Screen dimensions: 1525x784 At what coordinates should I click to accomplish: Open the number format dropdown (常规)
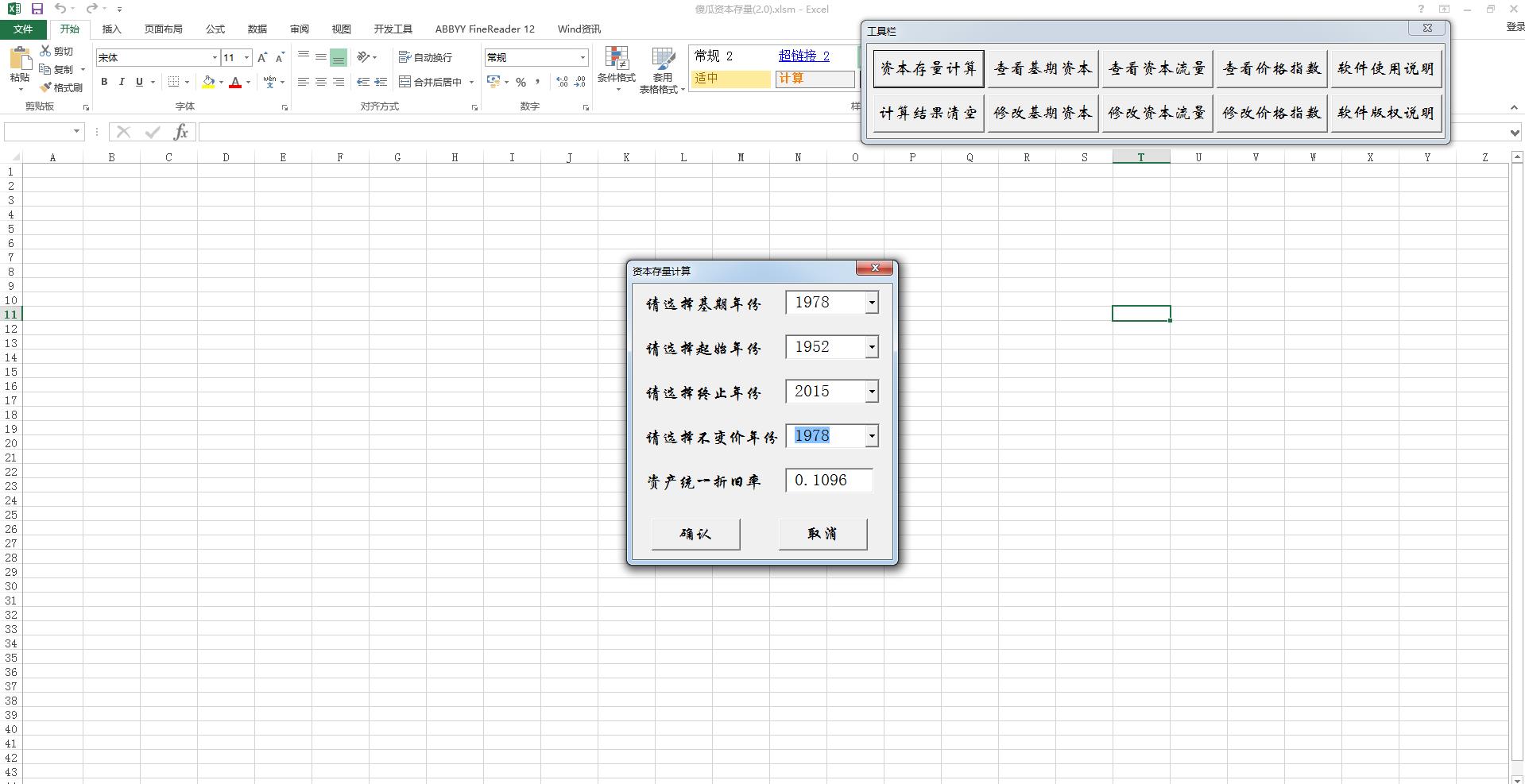tap(583, 57)
